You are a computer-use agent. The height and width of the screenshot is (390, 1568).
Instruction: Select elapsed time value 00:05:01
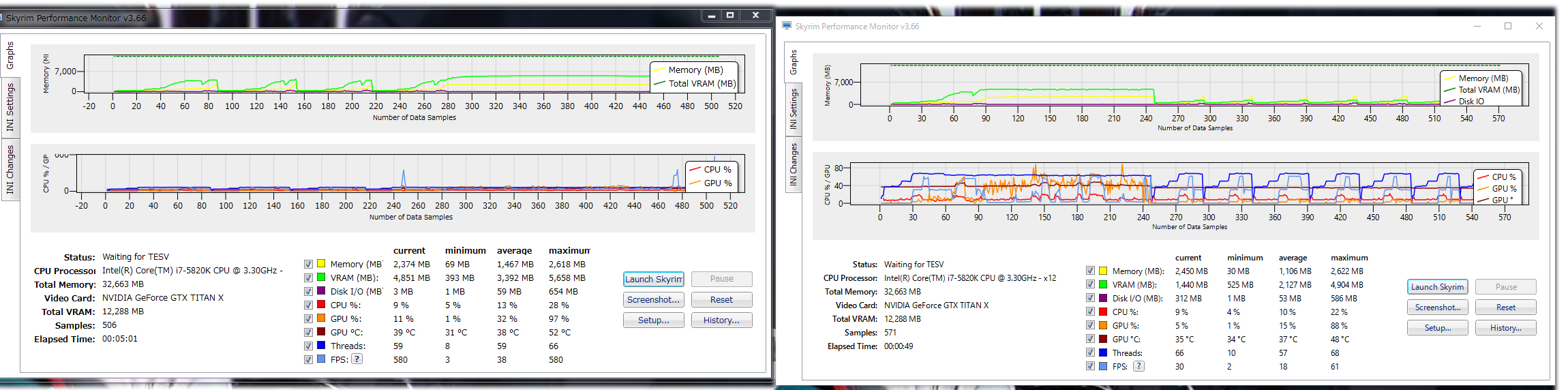coord(120,338)
